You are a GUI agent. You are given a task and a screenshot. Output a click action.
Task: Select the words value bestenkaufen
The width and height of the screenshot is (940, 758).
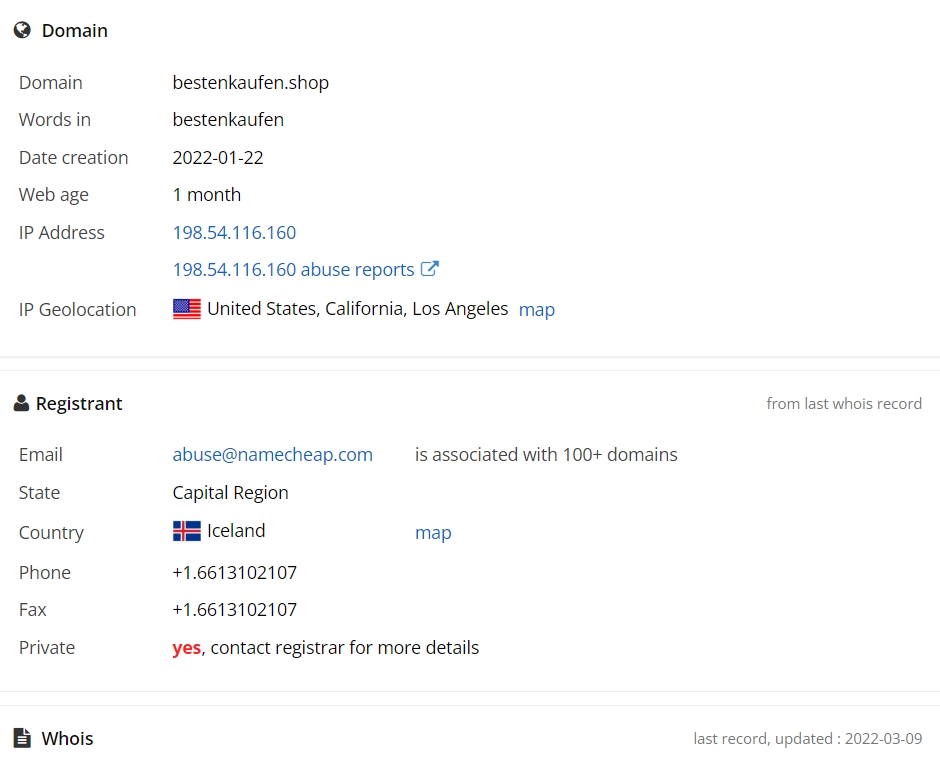click(228, 119)
